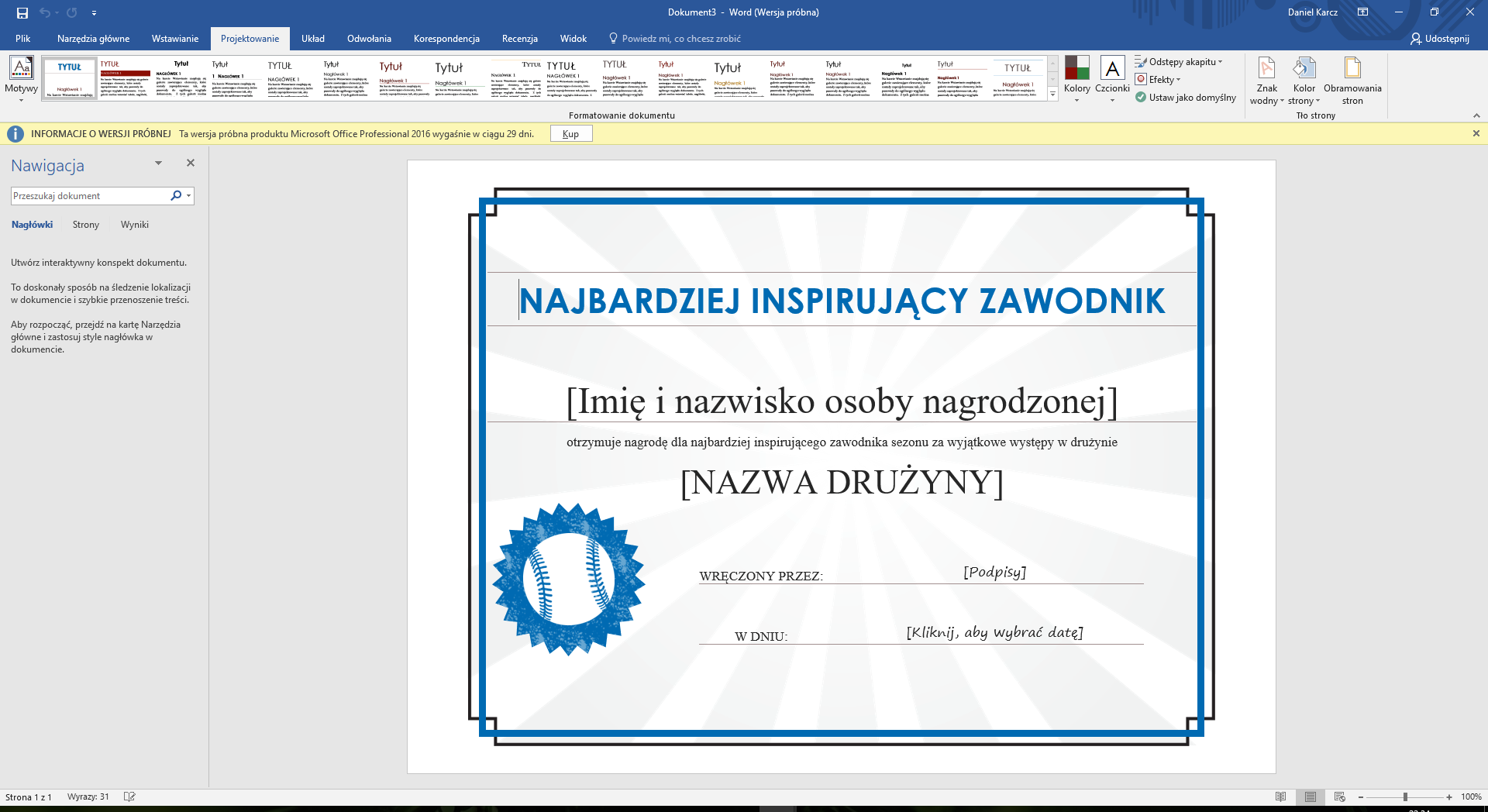Image resolution: width=1488 pixels, height=812 pixels.
Task: Click Ustaw jako domyślny checkmark option
Action: tap(1185, 98)
